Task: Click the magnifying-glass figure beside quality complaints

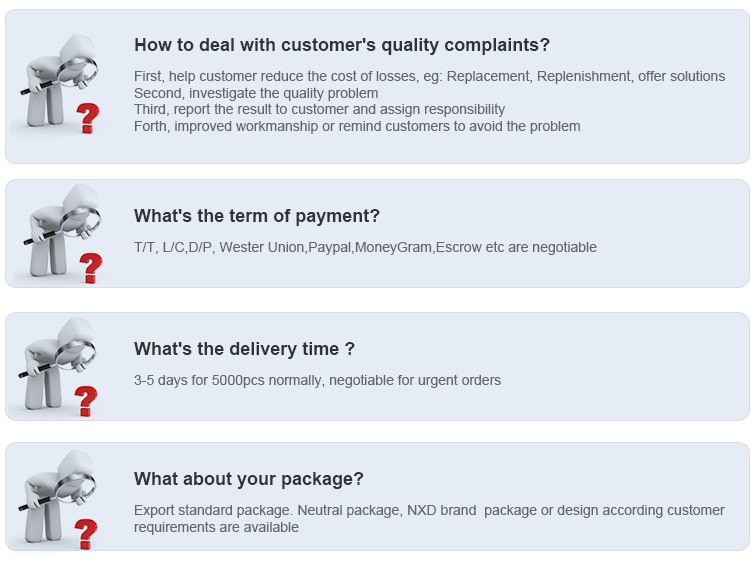Action: click(x=58, y=79)
